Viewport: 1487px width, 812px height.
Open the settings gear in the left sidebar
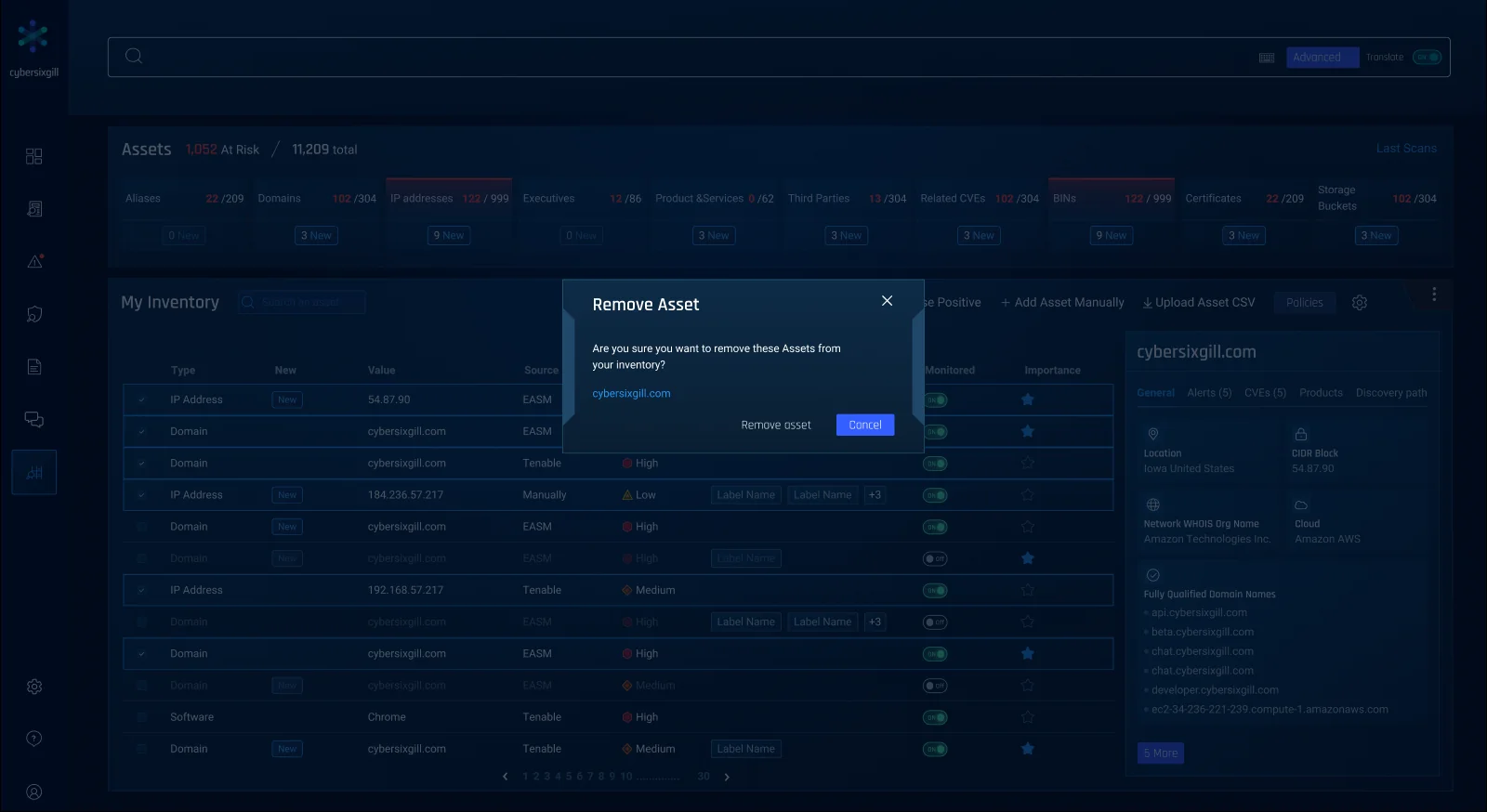34,687
